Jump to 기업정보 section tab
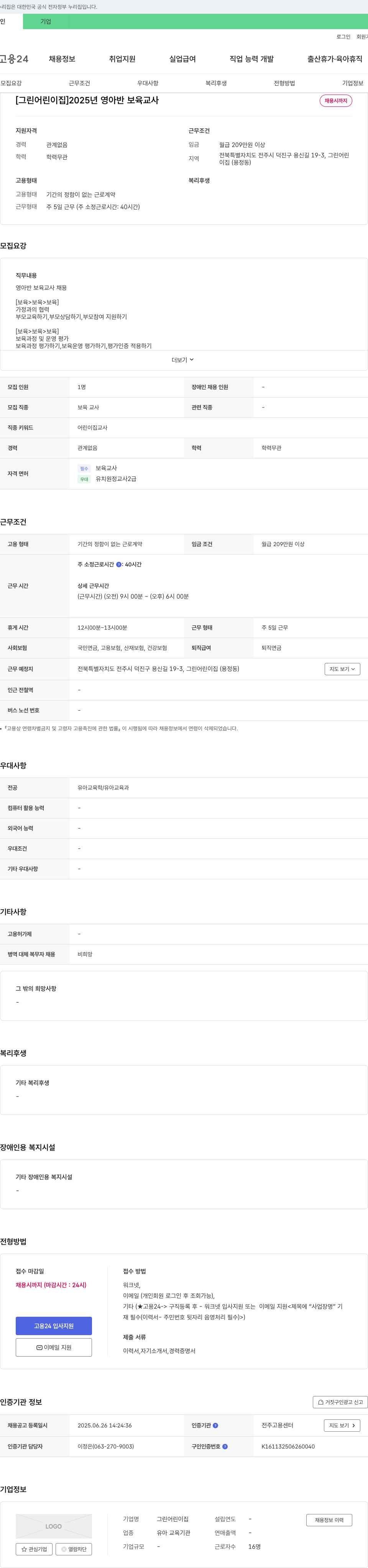Viewport: 368px width, 1568px height. 353,83
